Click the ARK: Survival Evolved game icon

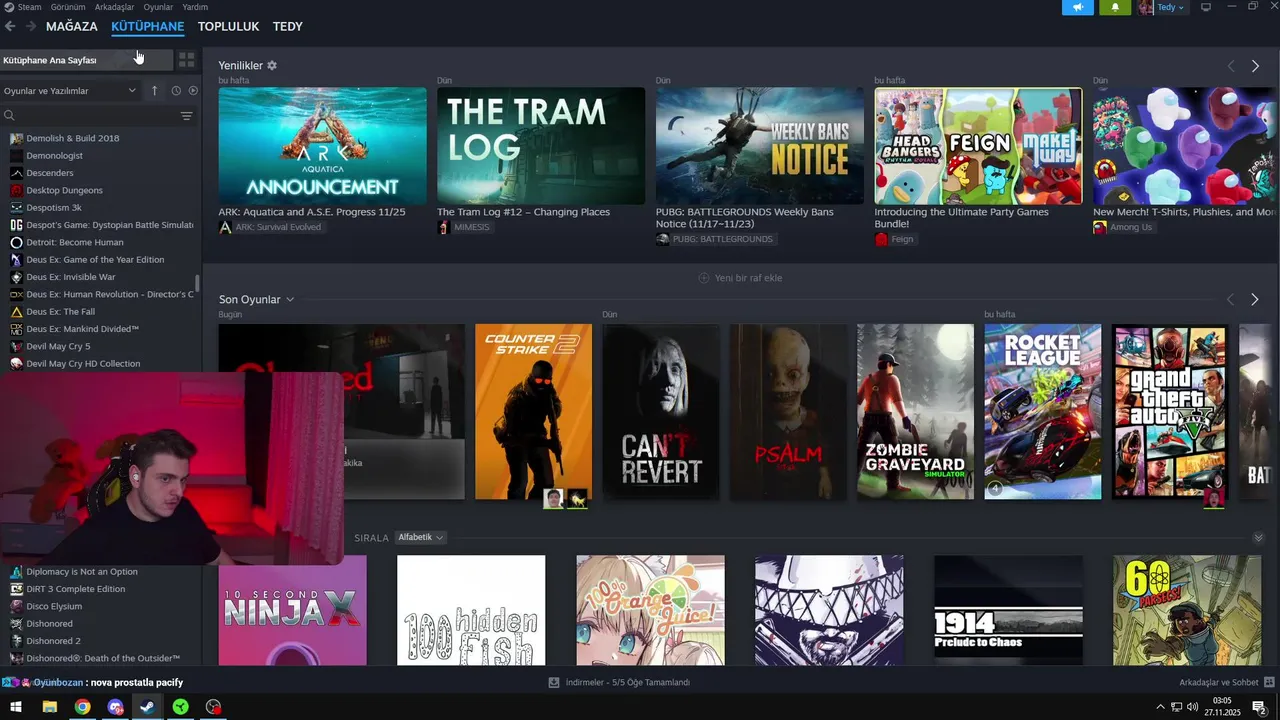click(225, 227)
